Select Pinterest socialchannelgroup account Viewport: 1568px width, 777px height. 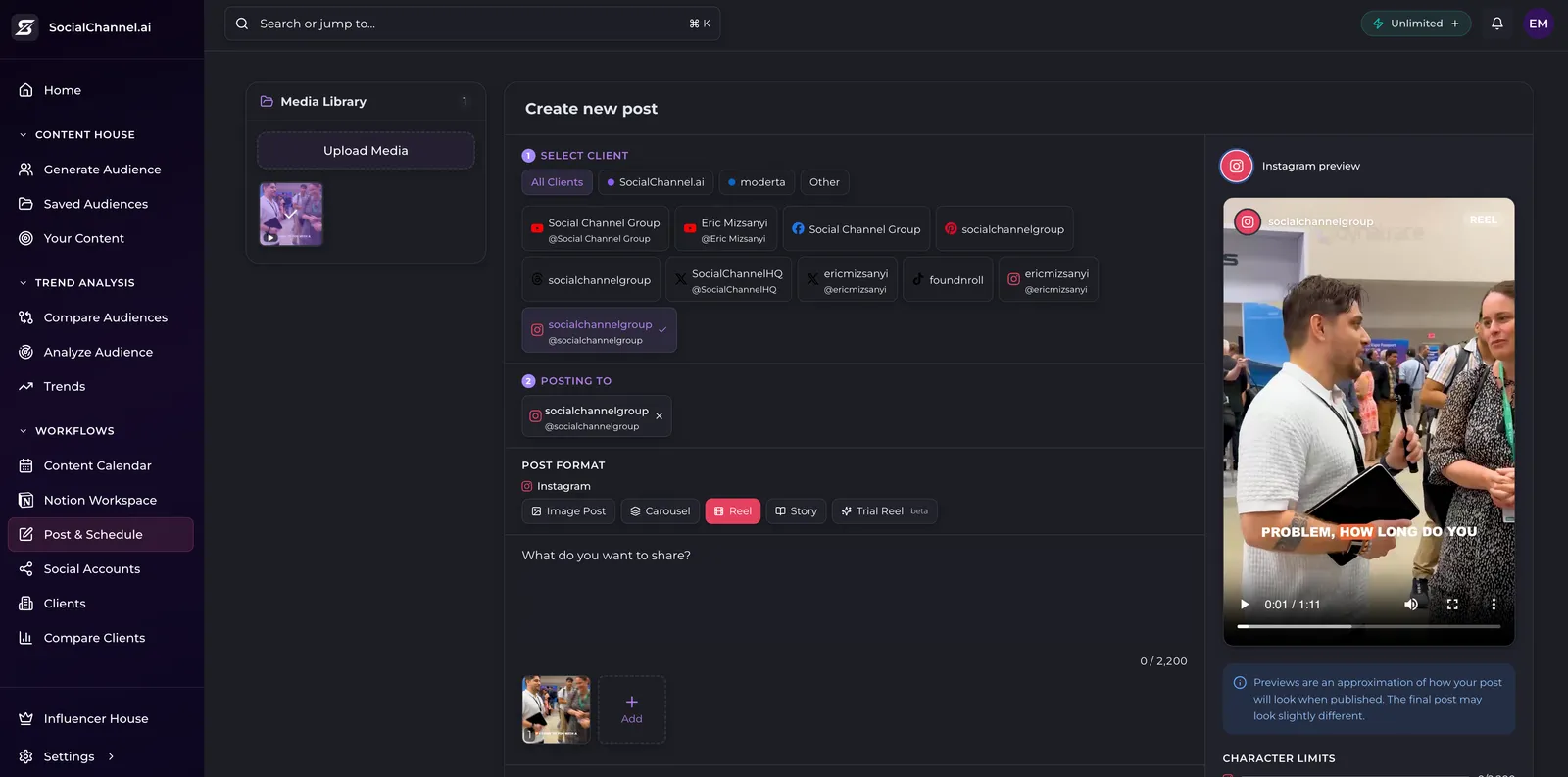(x=1004, y=229)
